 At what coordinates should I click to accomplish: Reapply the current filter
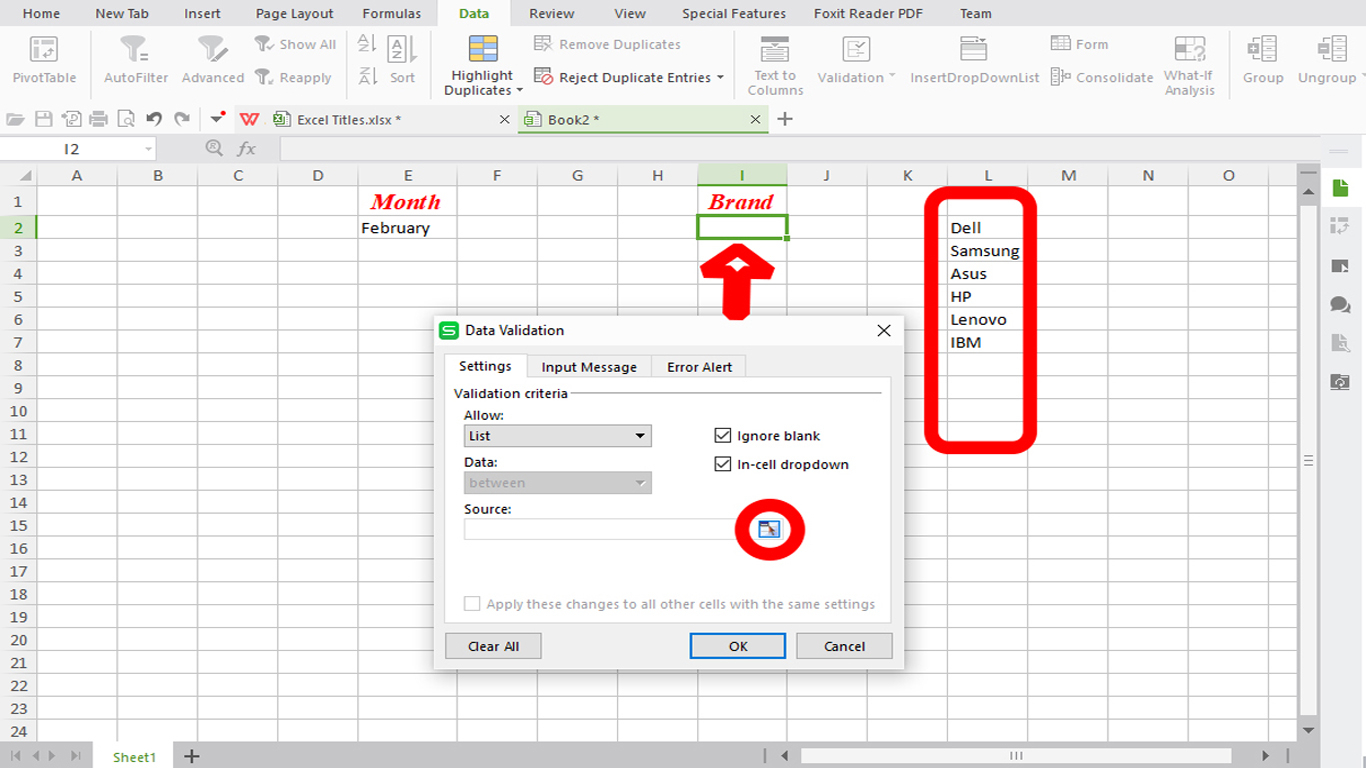pyautogui.click(x=293, y=77)
